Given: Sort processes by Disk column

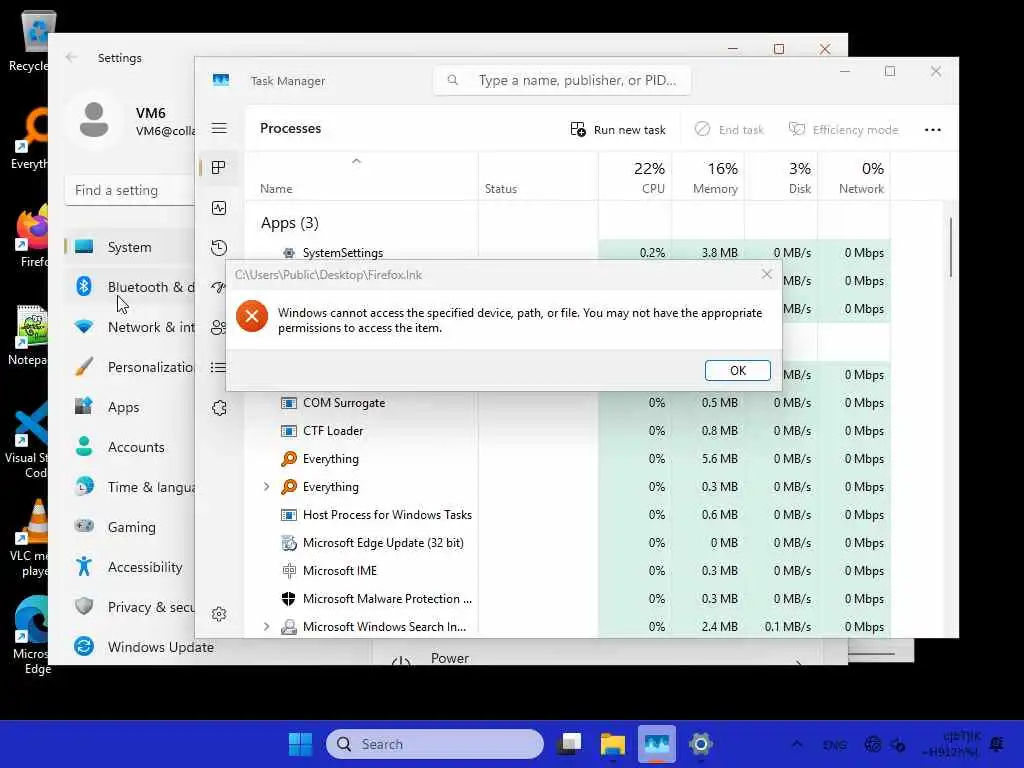Looking at the screenshot, I should (x=781, y=176).
